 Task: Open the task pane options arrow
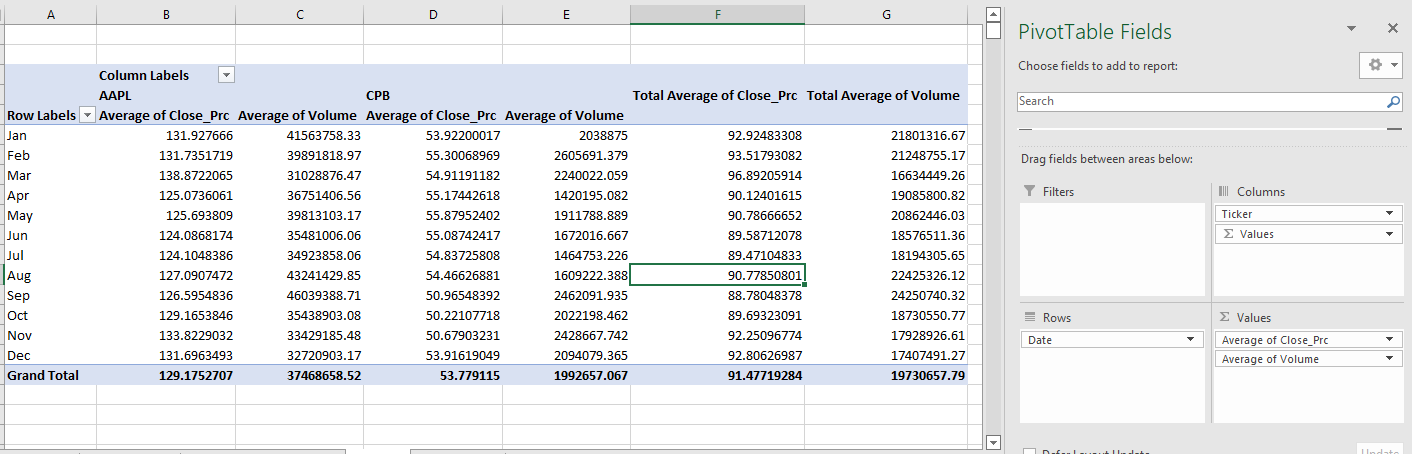click(x=1352, y=30)
